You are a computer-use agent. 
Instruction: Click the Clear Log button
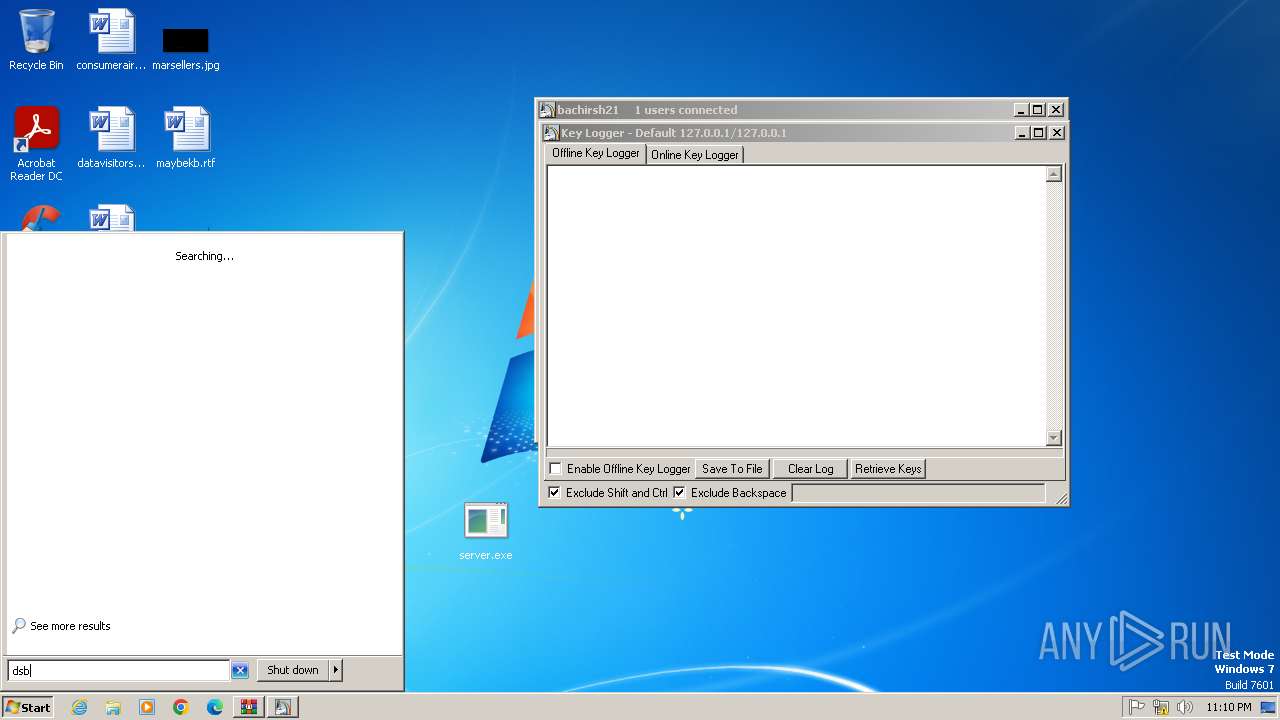coord(810,469)
